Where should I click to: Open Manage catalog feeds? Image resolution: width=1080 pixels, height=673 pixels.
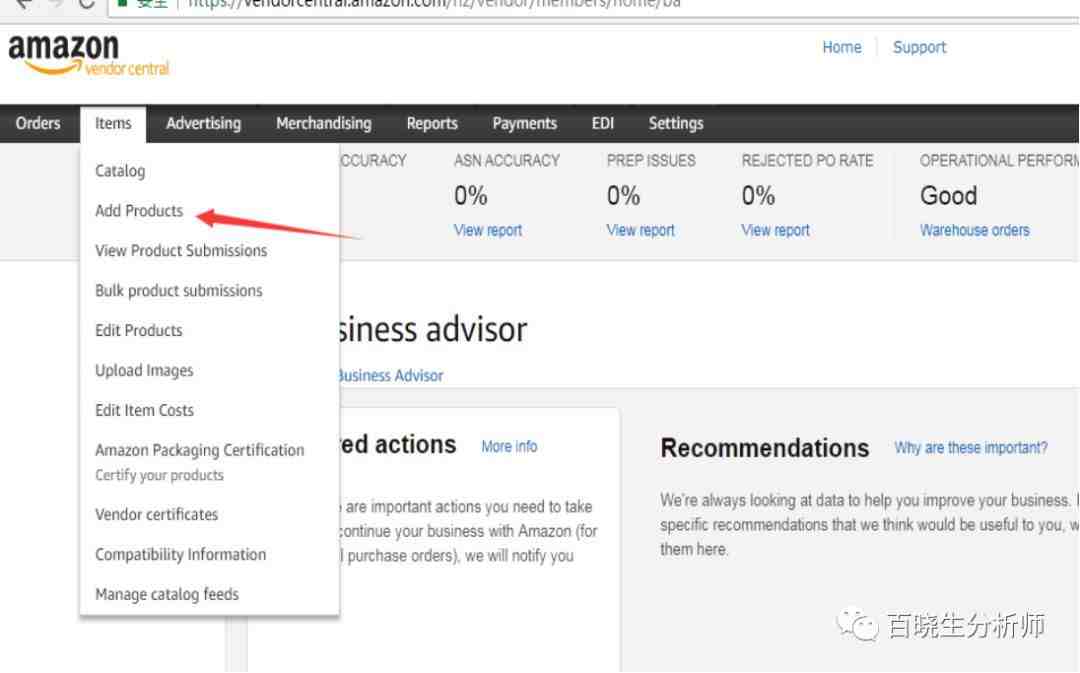click(x=167, y=594)
